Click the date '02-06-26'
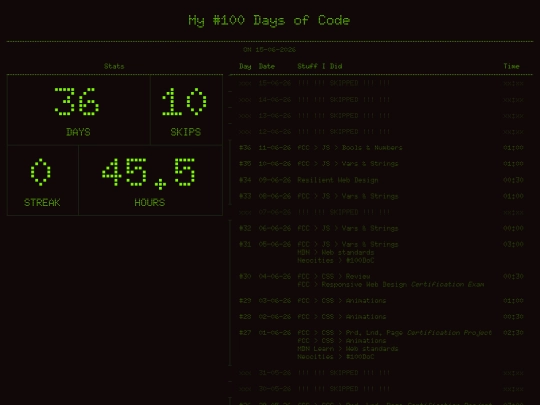The image size is (540, 405). 275,316
